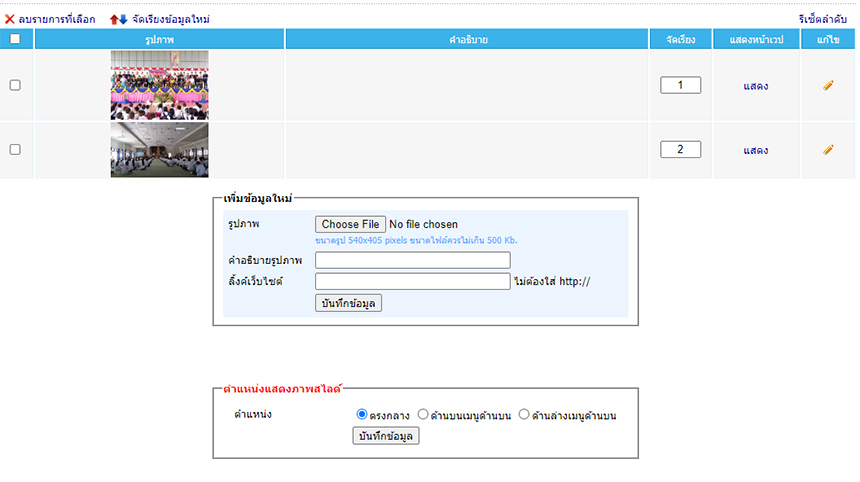
Task: Click บันทึกข้อมูล button in add-new form
Action: [348, 303]
